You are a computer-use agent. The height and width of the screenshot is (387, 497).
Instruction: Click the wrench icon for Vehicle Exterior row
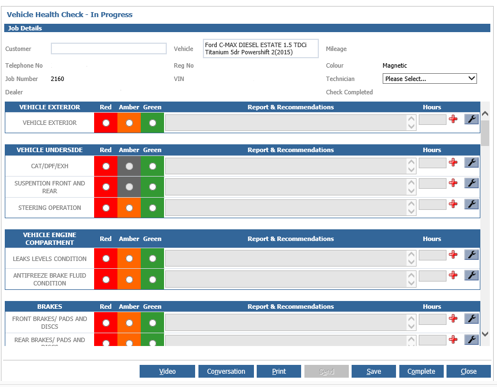[x=471, y=119]
